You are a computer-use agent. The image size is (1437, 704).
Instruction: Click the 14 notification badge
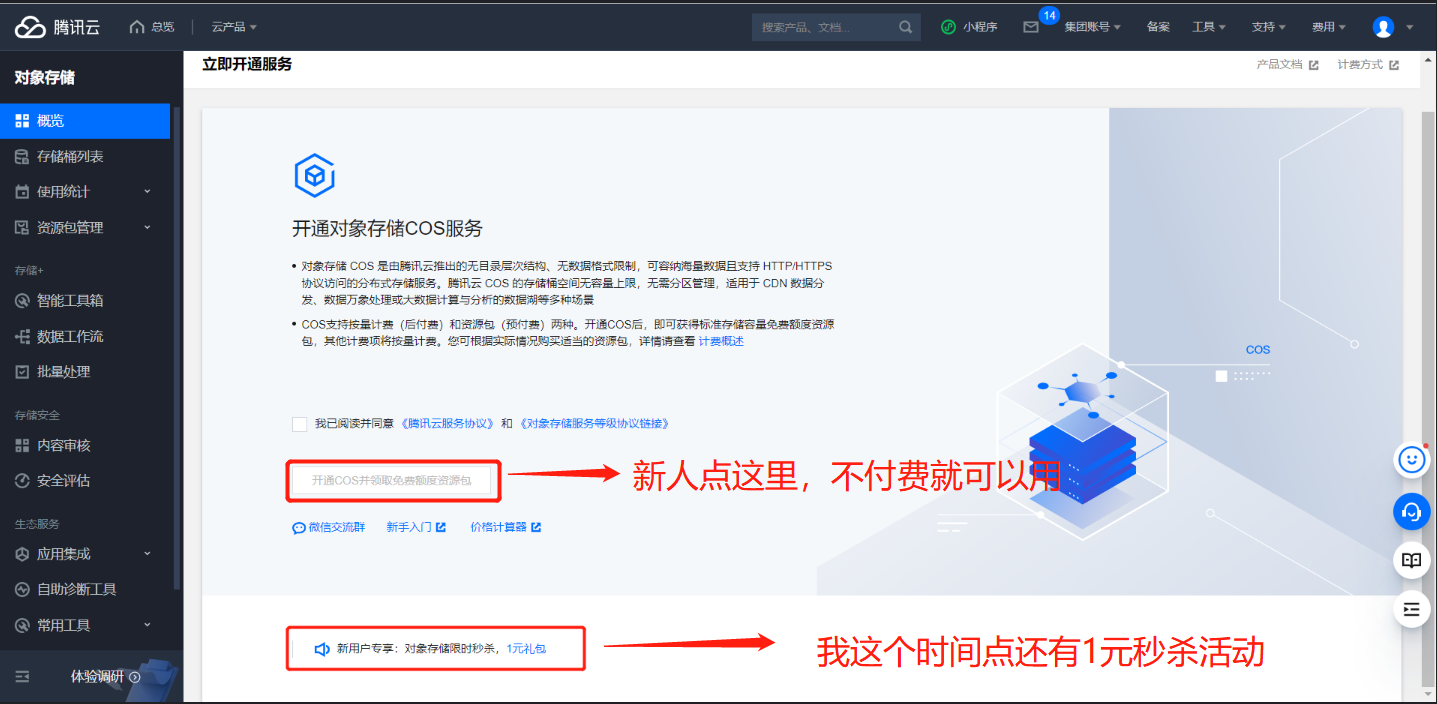tap(1049, 15)
